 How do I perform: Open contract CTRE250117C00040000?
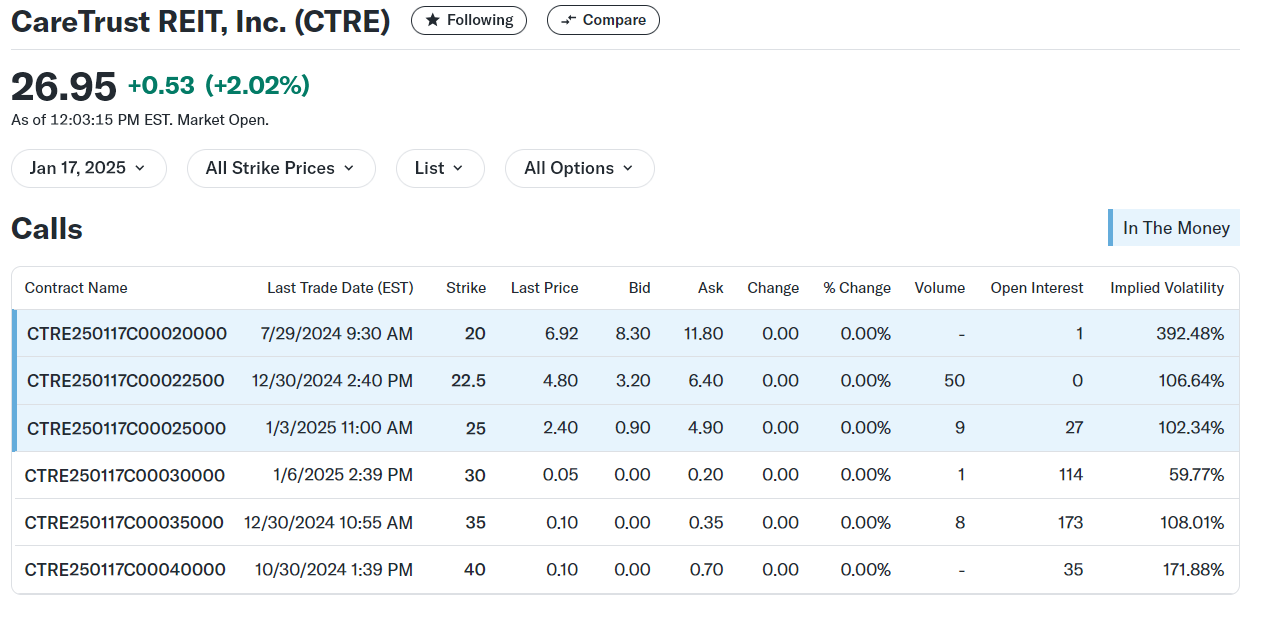coord(125,570)
